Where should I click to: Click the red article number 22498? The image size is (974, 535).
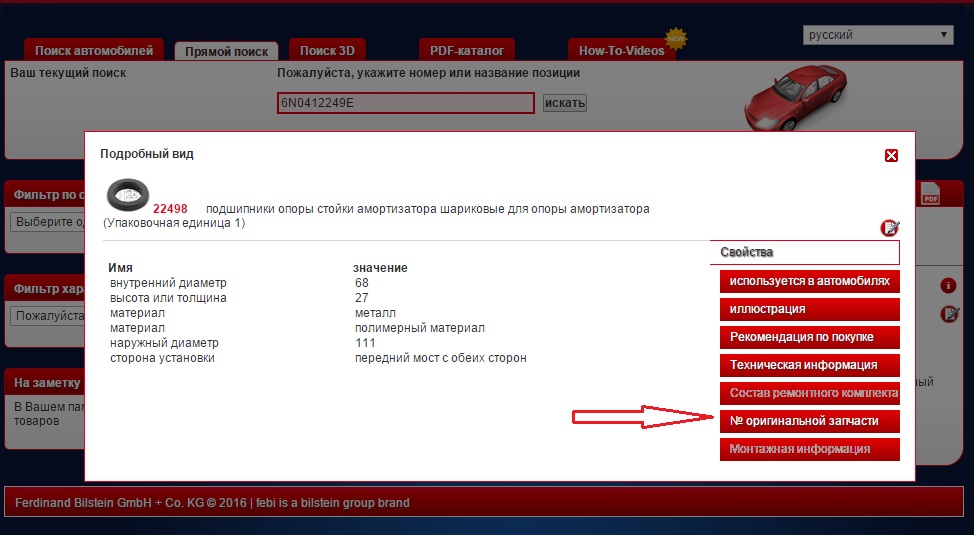pos(170,209)
